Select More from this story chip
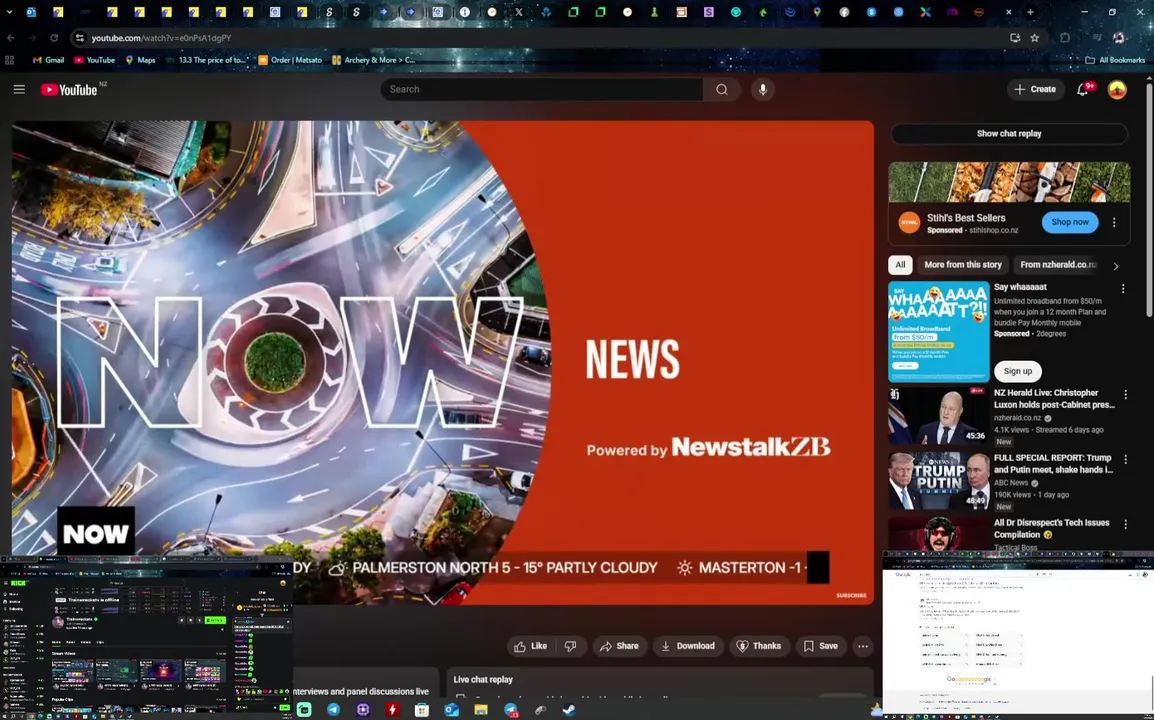The width and height of the screenshot is (1154, 720). tap(963, 264)
